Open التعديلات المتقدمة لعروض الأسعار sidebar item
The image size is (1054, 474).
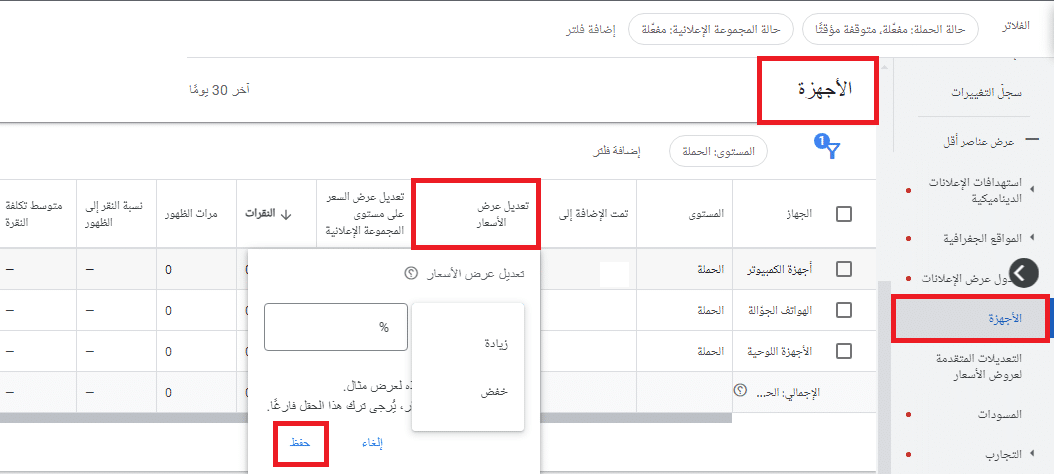[x=979, y=366]
